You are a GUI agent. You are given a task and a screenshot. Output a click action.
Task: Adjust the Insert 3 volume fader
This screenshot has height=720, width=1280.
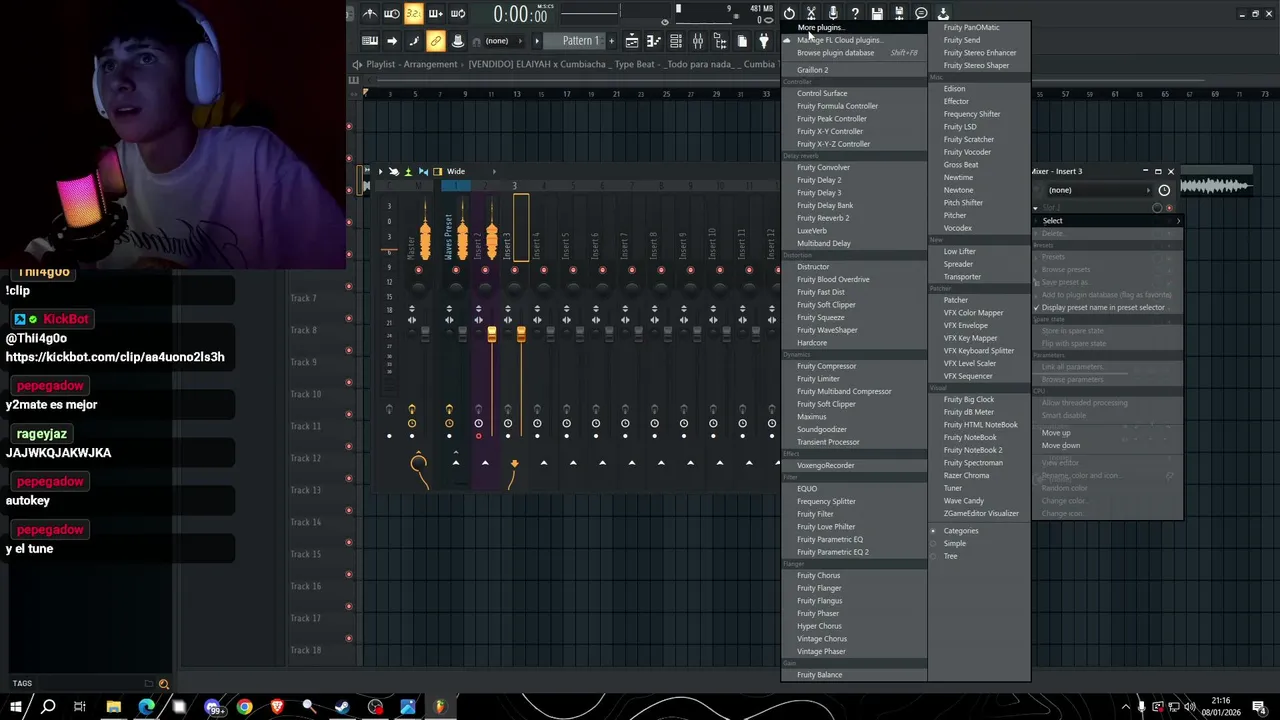[521, 335]
